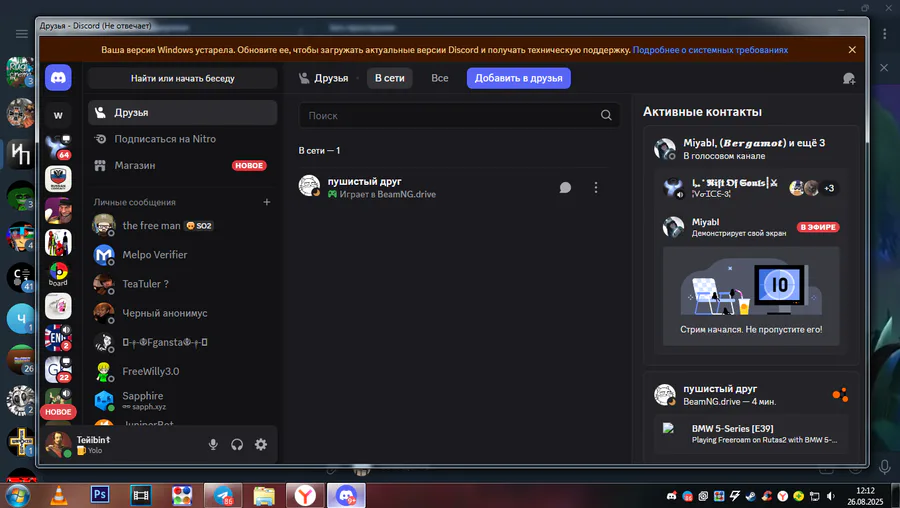
Task: Open the Rift Of Souls voice channel entry
Action: (751, 188)
